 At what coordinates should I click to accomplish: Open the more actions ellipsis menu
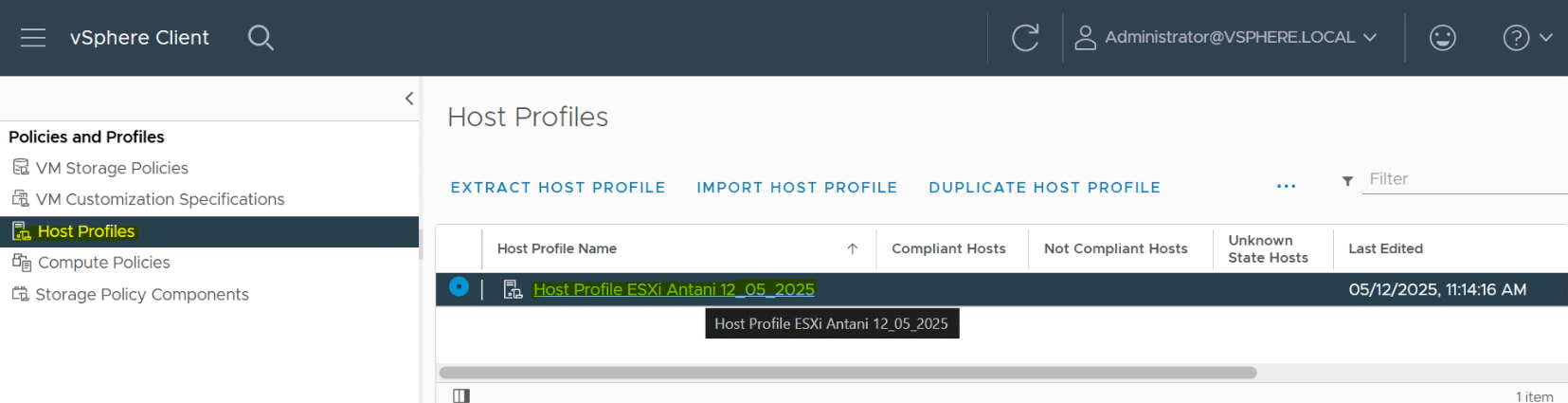point(1286,187)
